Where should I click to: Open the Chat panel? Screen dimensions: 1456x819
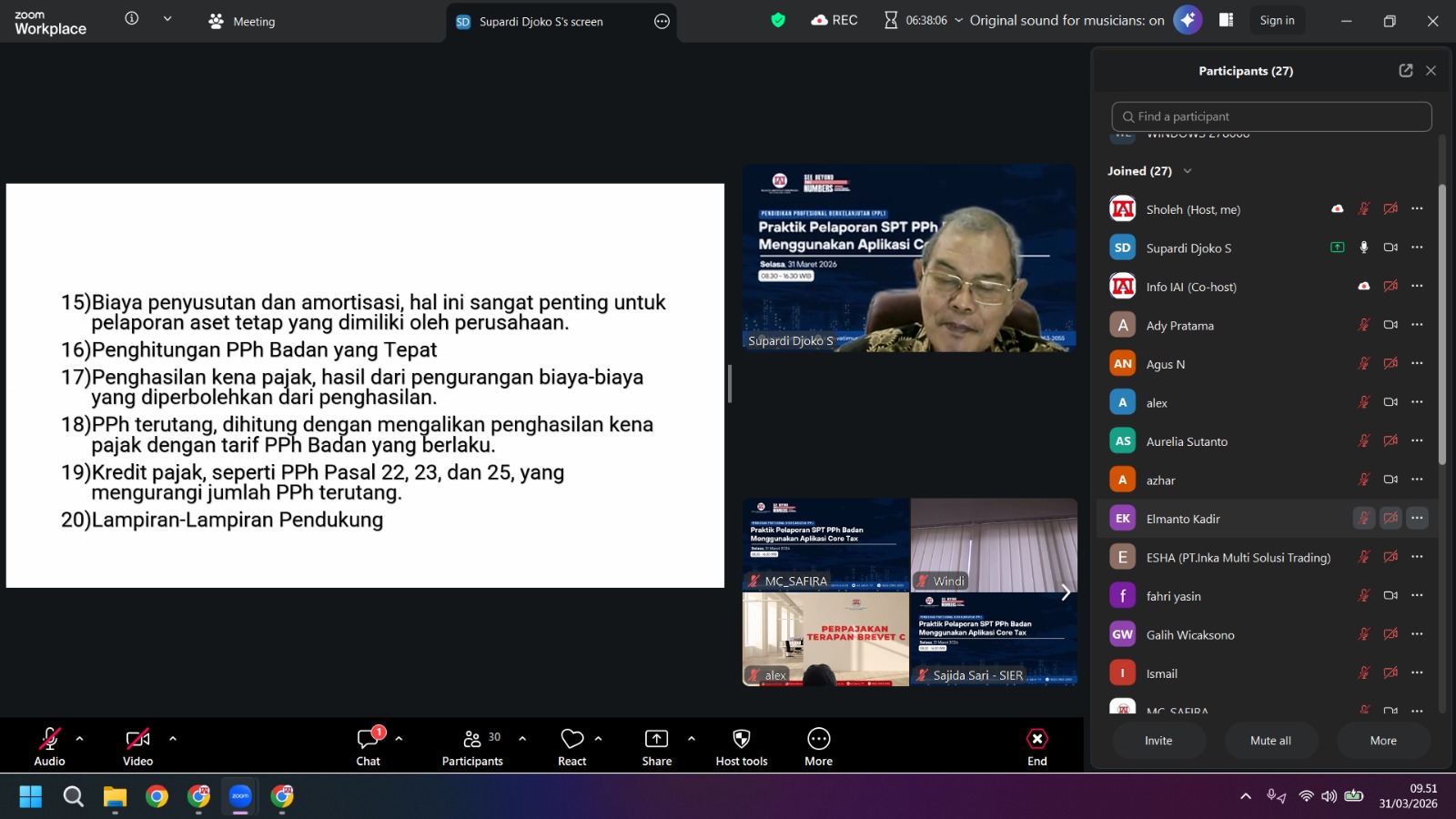click(368, 746)
